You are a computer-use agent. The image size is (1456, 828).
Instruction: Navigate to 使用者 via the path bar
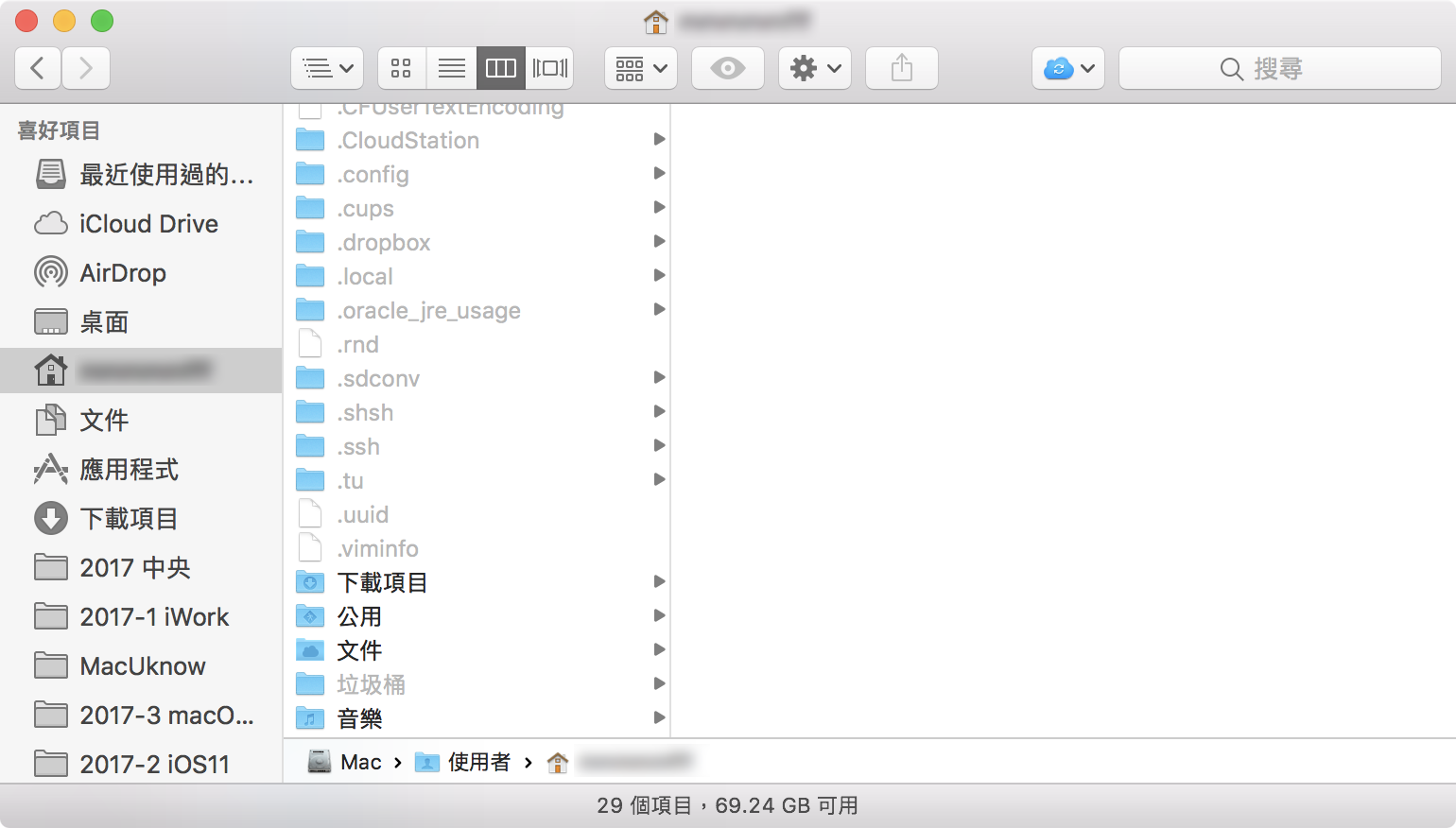coord(476,762)
